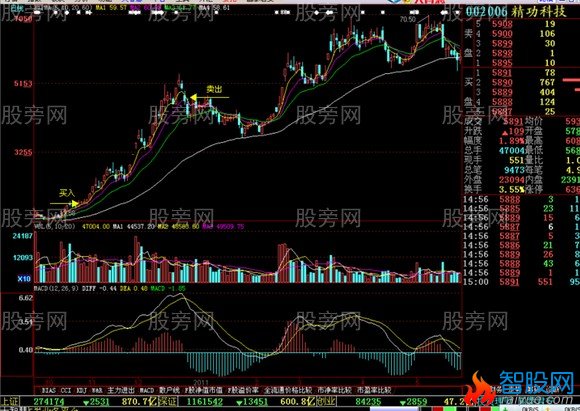580x411 pixels.
Task: Click the 上证 index label in status bar
Action: pos(10,401)
